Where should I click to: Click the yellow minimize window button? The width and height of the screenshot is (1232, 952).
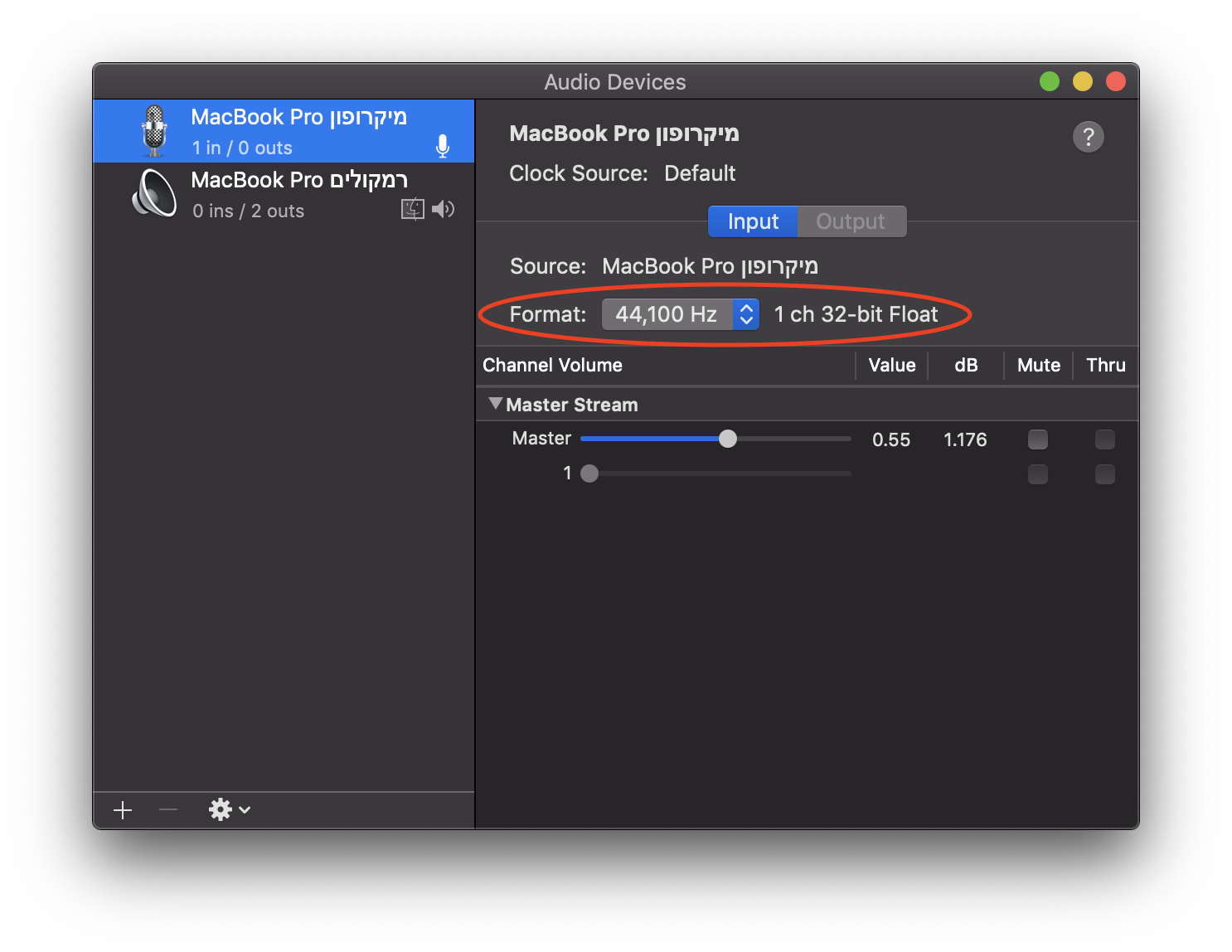click(x=1083, y=81)
